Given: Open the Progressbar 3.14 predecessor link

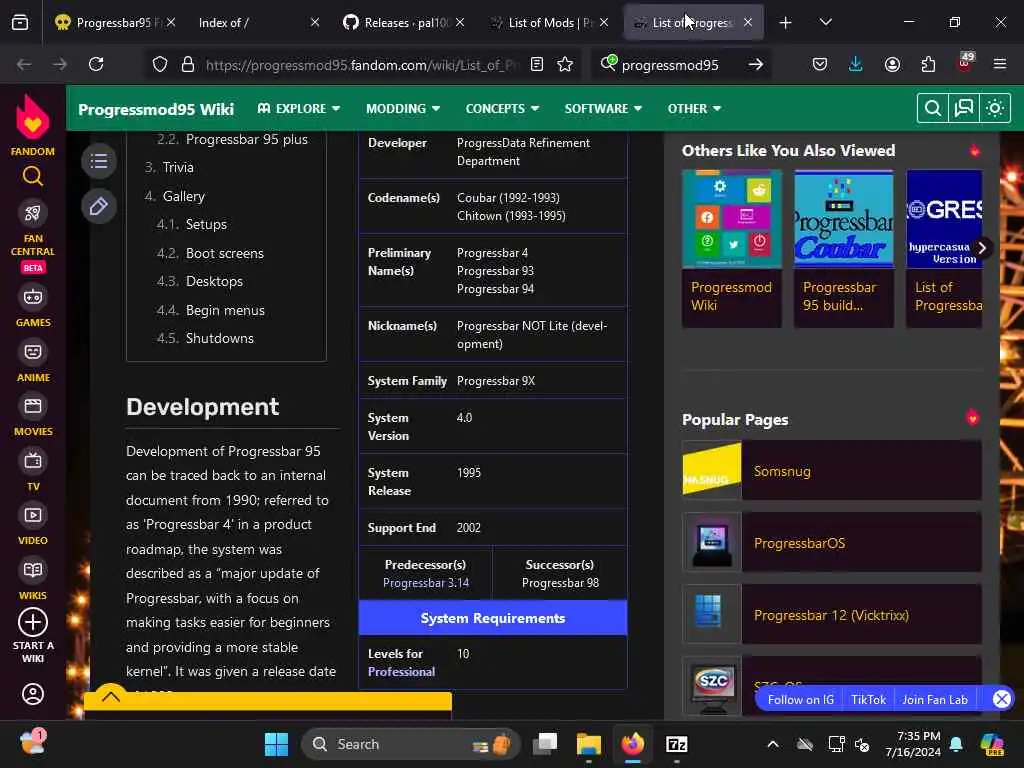Looking at the screenshot, I should 426,583.
